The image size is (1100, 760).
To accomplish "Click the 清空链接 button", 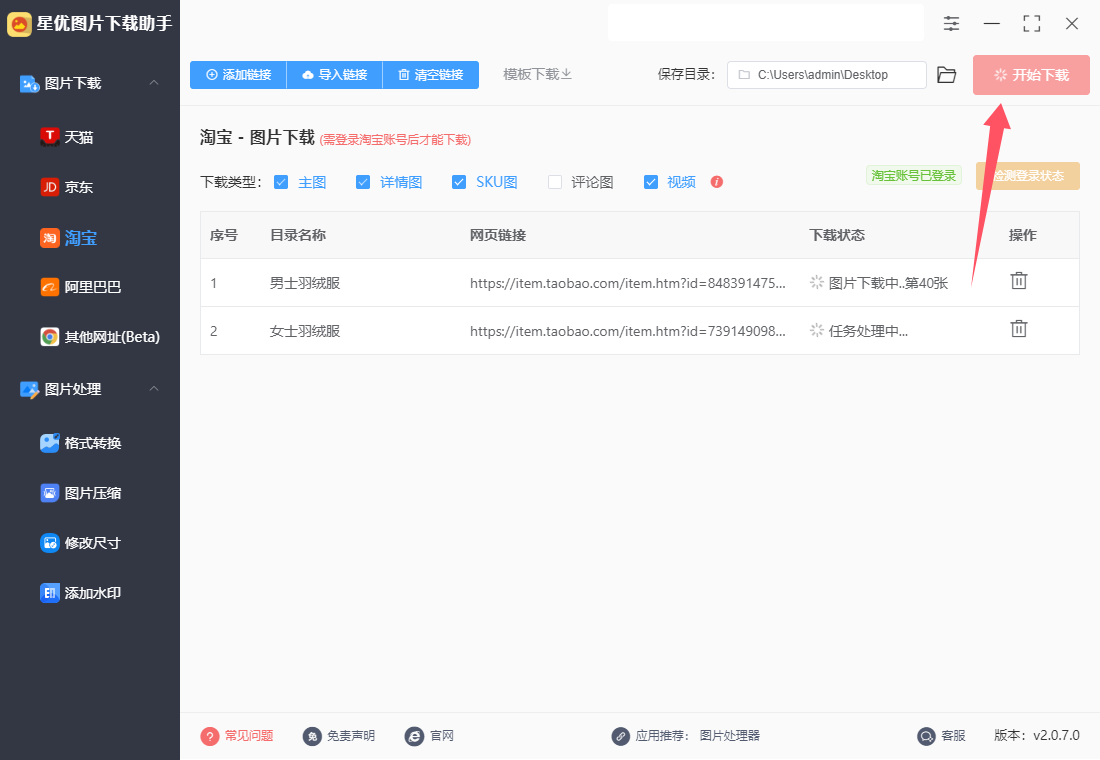I will tap(431, 75).
